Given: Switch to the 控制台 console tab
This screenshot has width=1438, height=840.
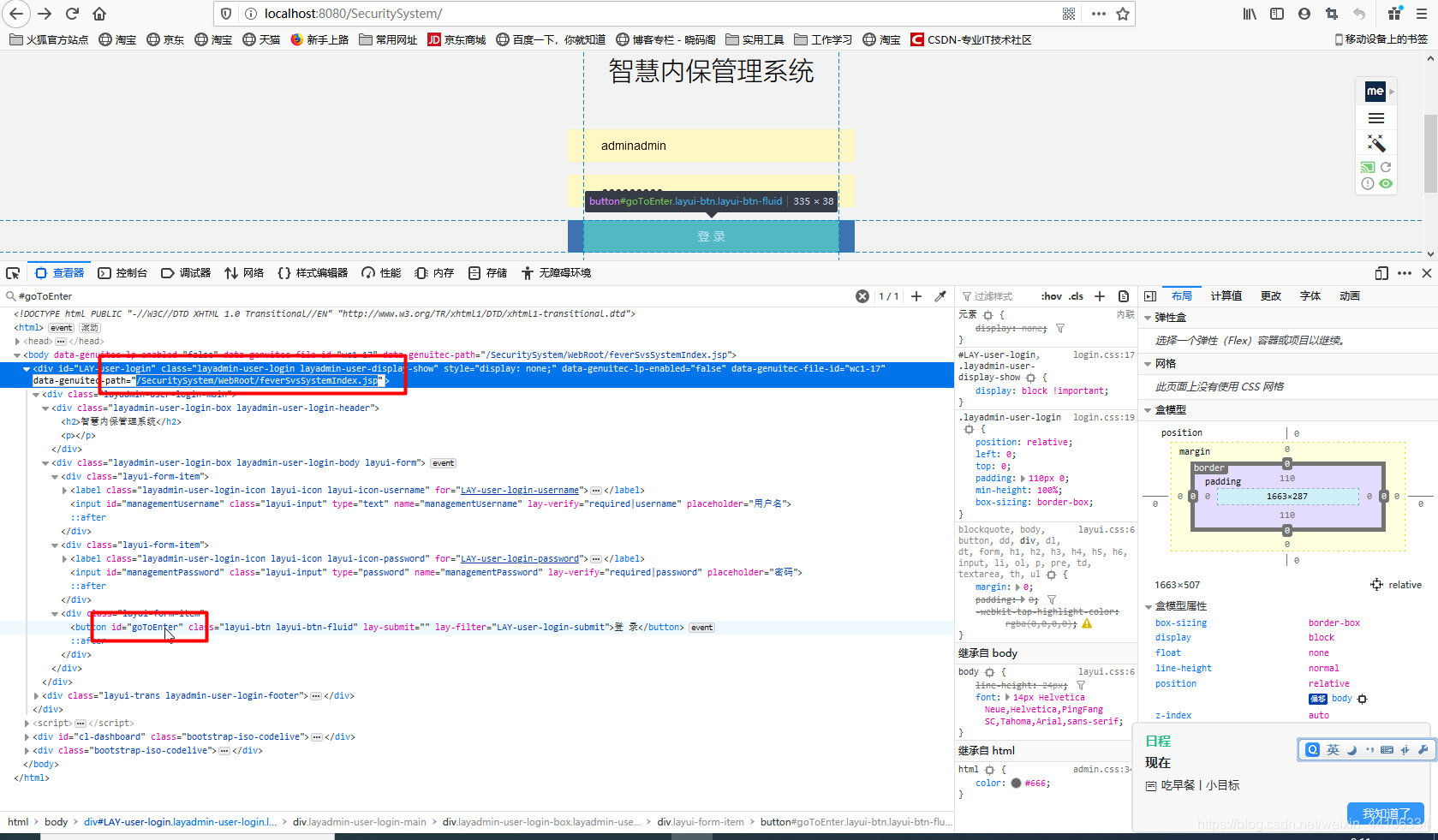Looking at the screenshot, I should [x=122, y=273].
